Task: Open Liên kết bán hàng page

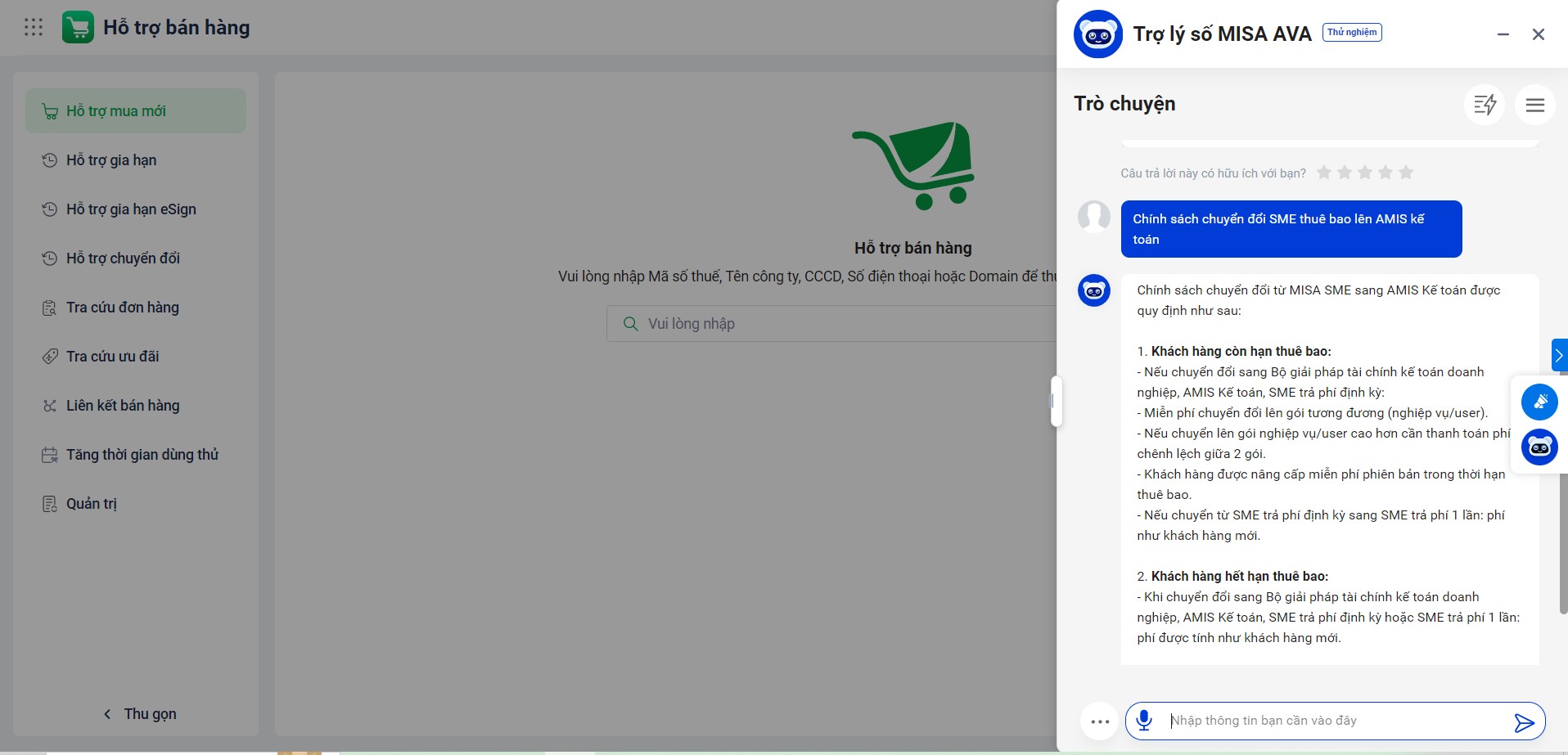Action: click(123, 406)
